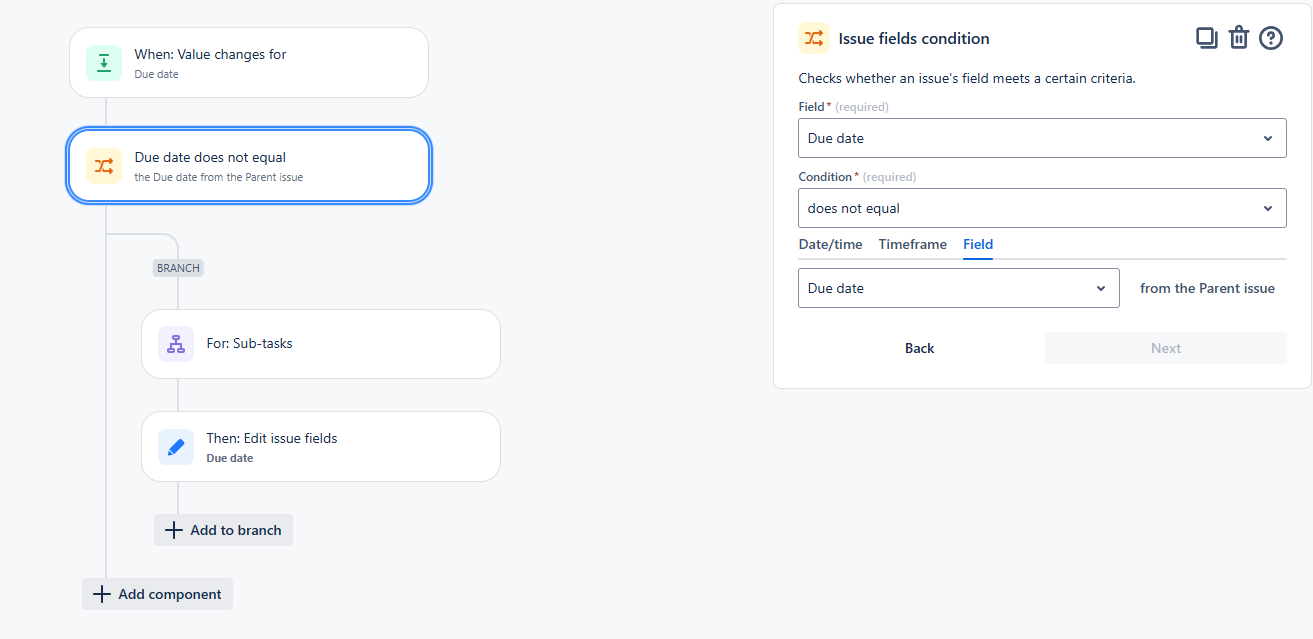1313x639 pixels.
Task: Expand the compare field Due date dropdown
Action: [x=959, y=288]
